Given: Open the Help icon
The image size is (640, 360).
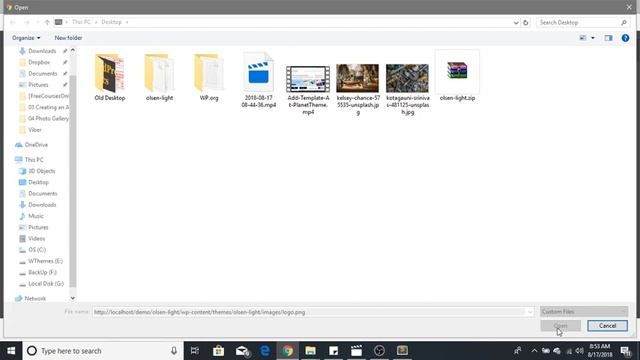Looking at the screenshot, I should (x=625, y=38).
